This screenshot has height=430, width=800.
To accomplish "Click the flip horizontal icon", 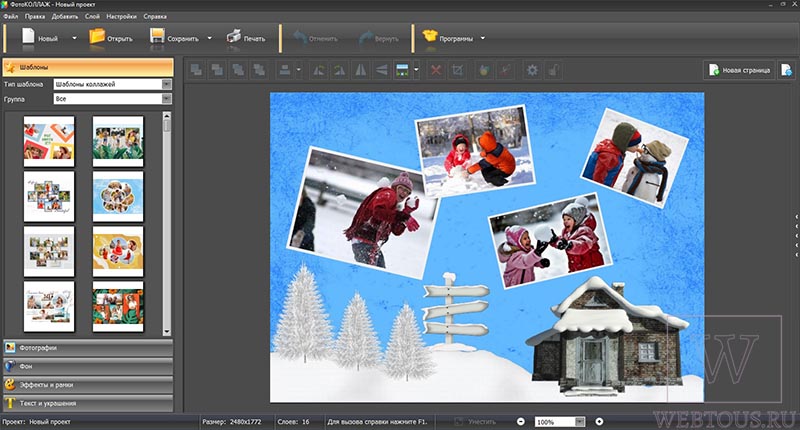I will [x=361, y=70].
